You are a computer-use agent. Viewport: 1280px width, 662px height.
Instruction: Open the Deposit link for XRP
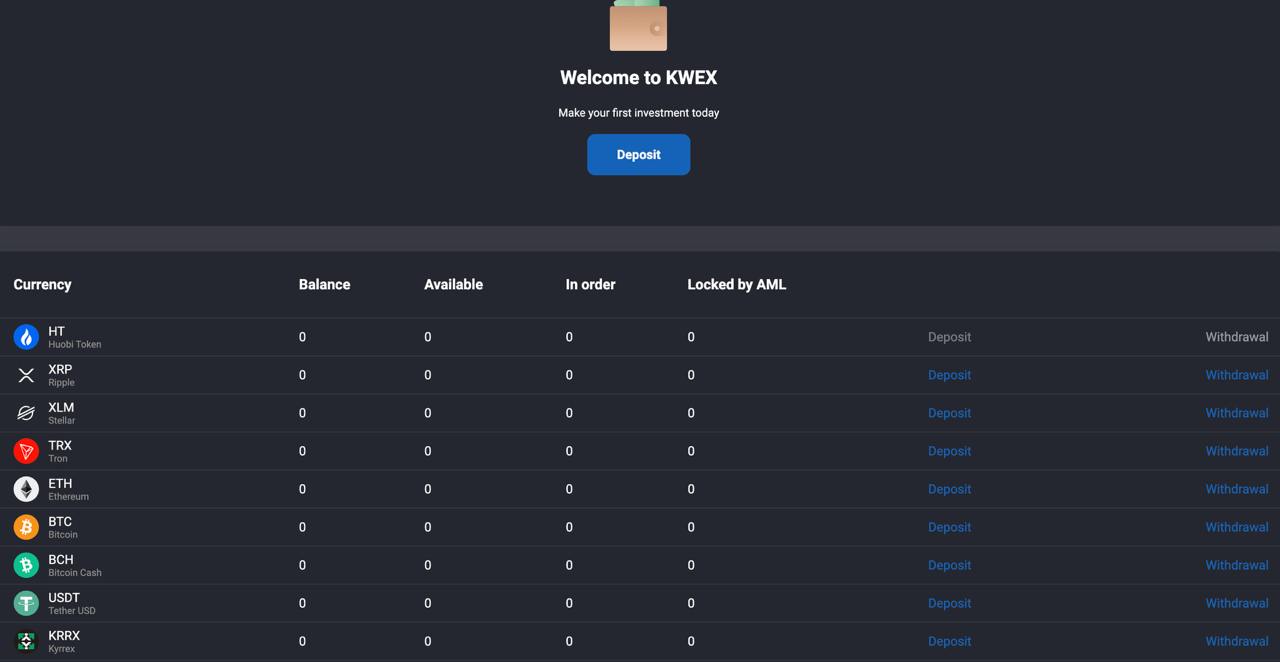949,375
